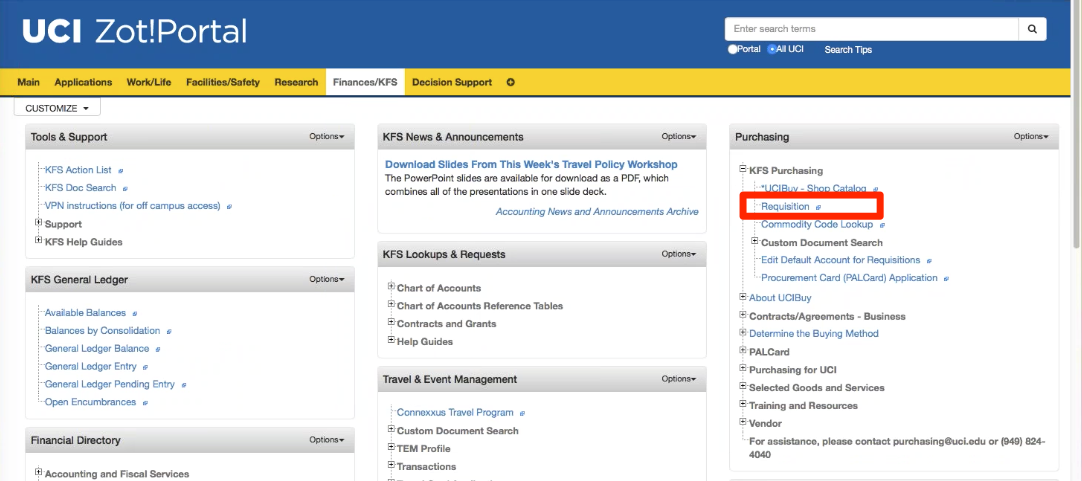Image resolution: width=1082 pixels, height=481 pixels.
Task: Open the Search Tips link
Action: coord(848,50)
